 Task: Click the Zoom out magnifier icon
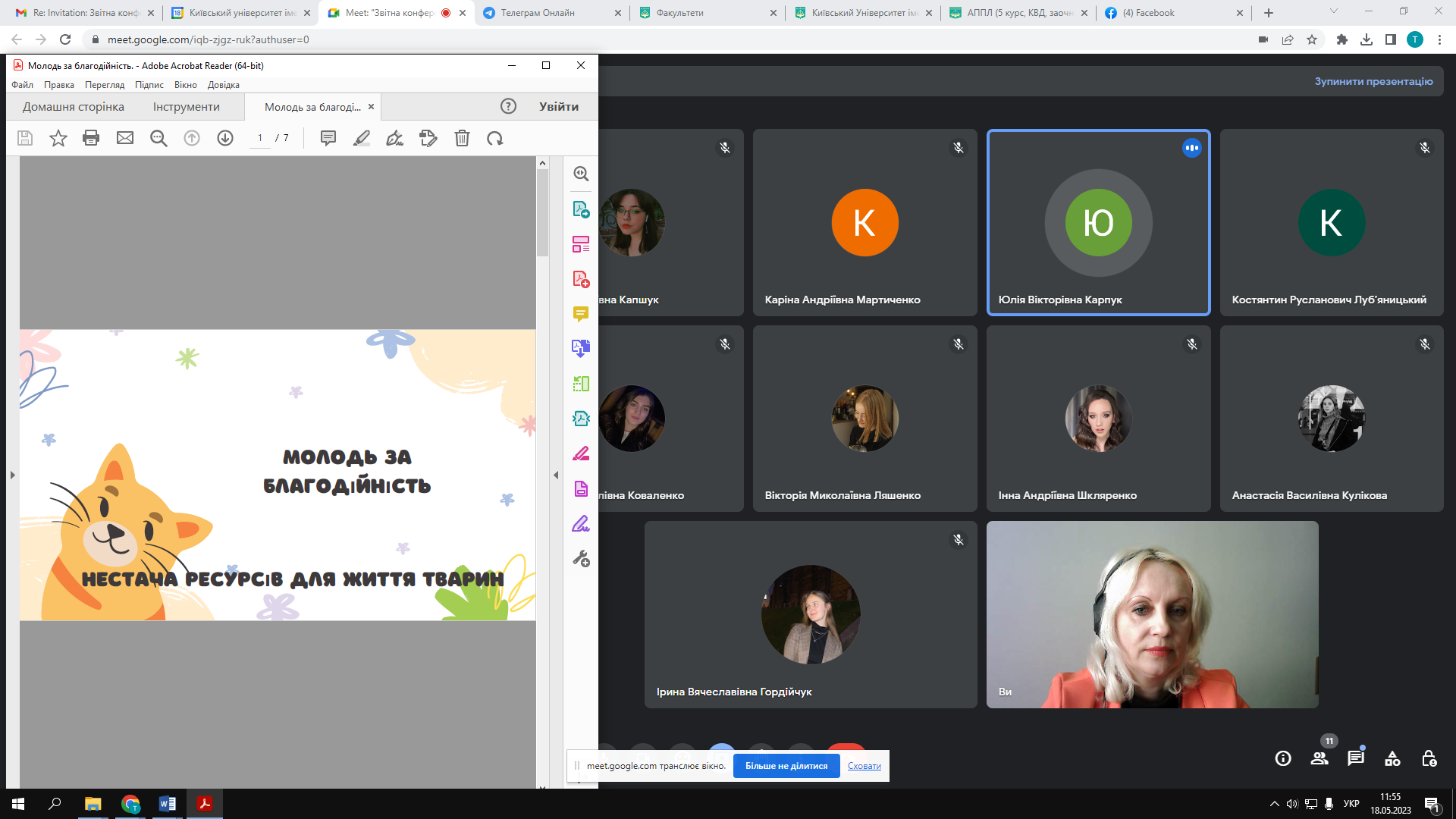pos(158,138)
